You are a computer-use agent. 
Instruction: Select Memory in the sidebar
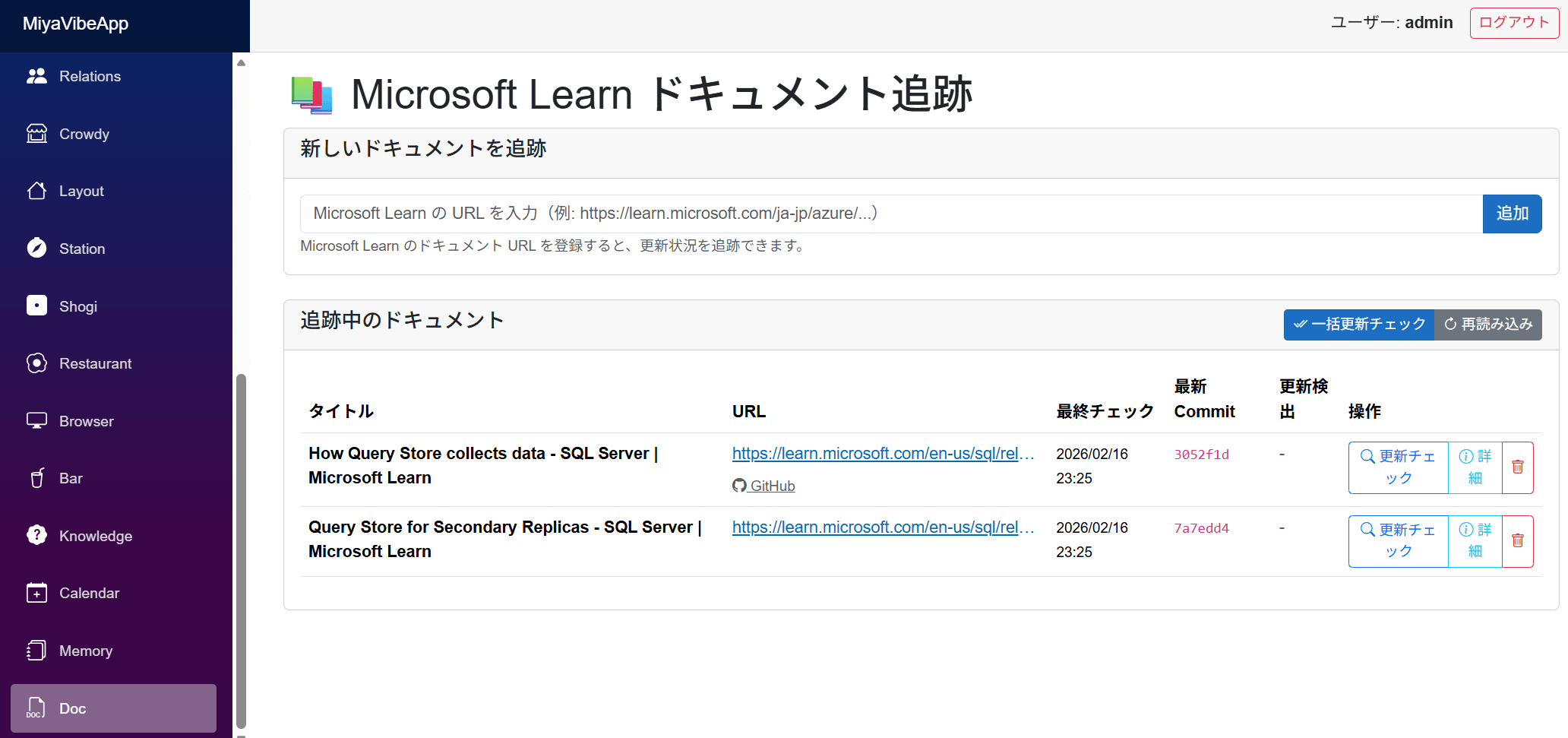[x=114, y=651]
